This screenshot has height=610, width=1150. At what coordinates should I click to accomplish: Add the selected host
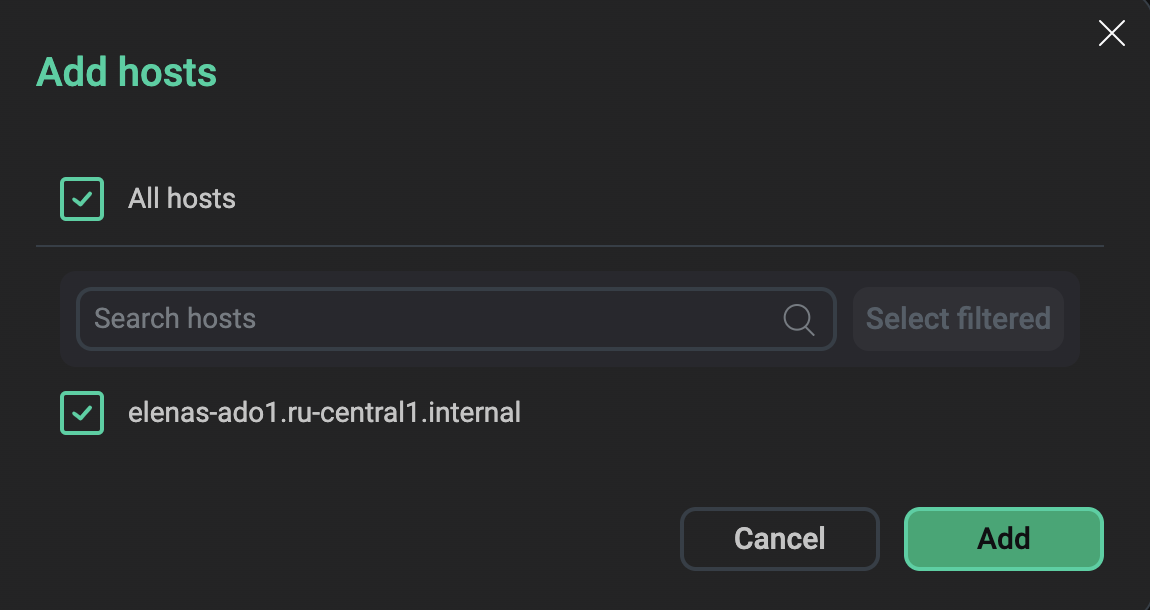(1003, 539)
